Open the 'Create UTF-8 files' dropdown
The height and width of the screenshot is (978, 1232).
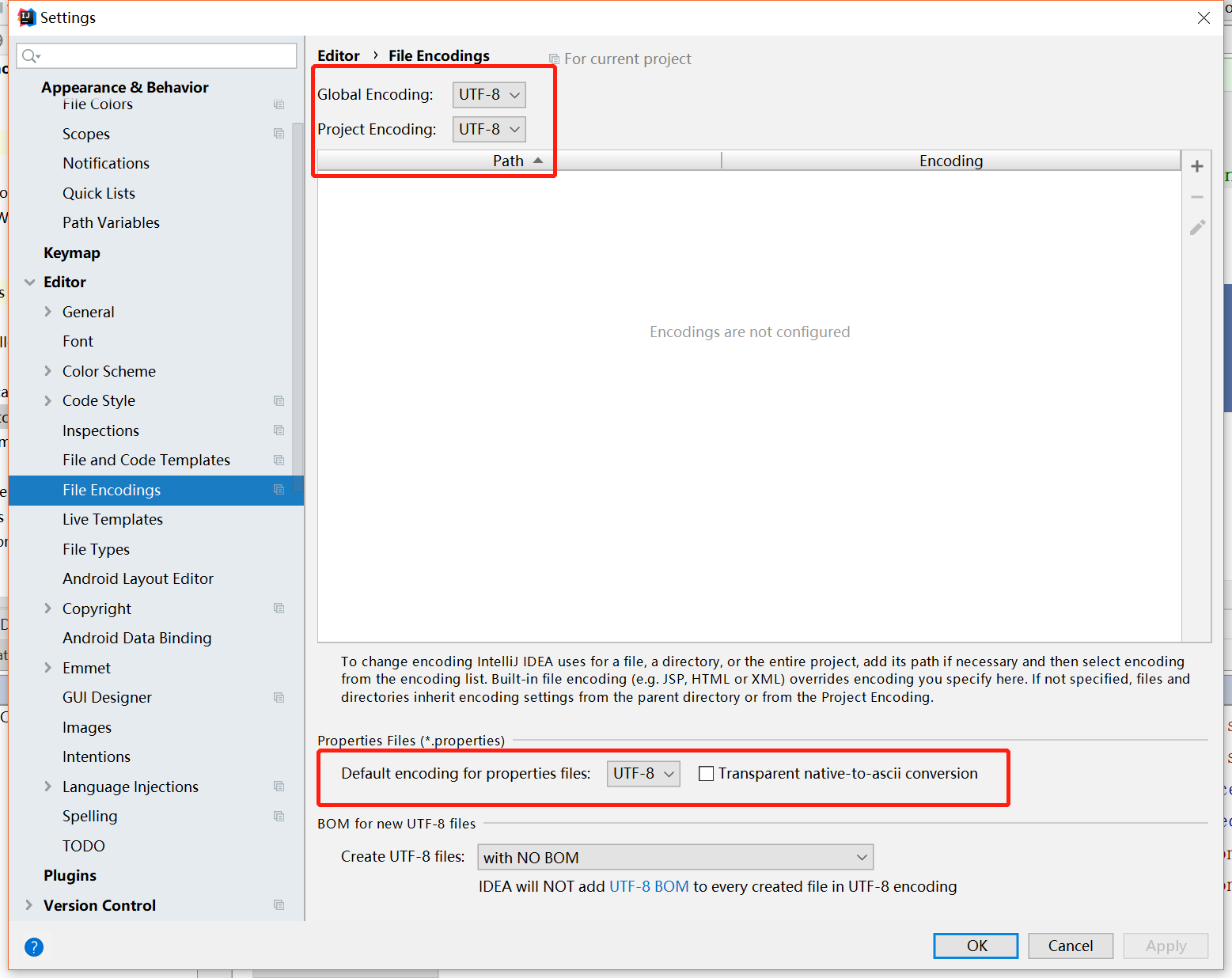coord(675,857)
